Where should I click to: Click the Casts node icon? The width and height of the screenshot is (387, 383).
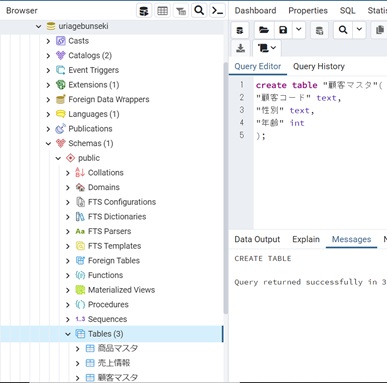[61, 41]
